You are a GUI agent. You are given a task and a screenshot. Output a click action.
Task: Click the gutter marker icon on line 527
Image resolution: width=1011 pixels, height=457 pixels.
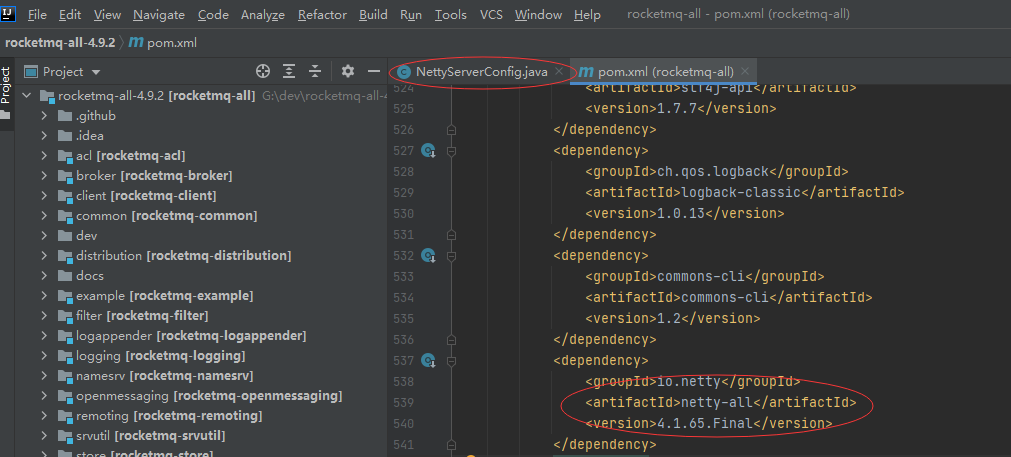coord(428,151)
